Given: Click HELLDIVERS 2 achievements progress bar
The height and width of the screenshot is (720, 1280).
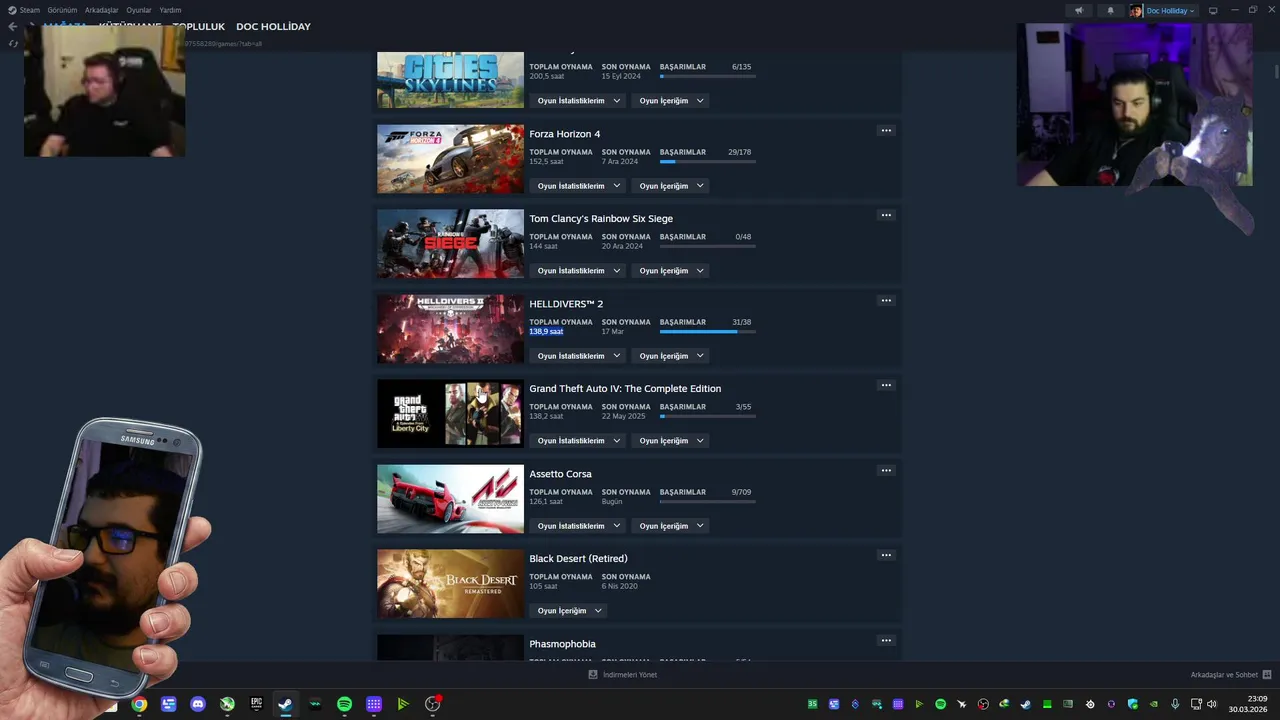Looking at the screenshot, I should coord(708,332).
